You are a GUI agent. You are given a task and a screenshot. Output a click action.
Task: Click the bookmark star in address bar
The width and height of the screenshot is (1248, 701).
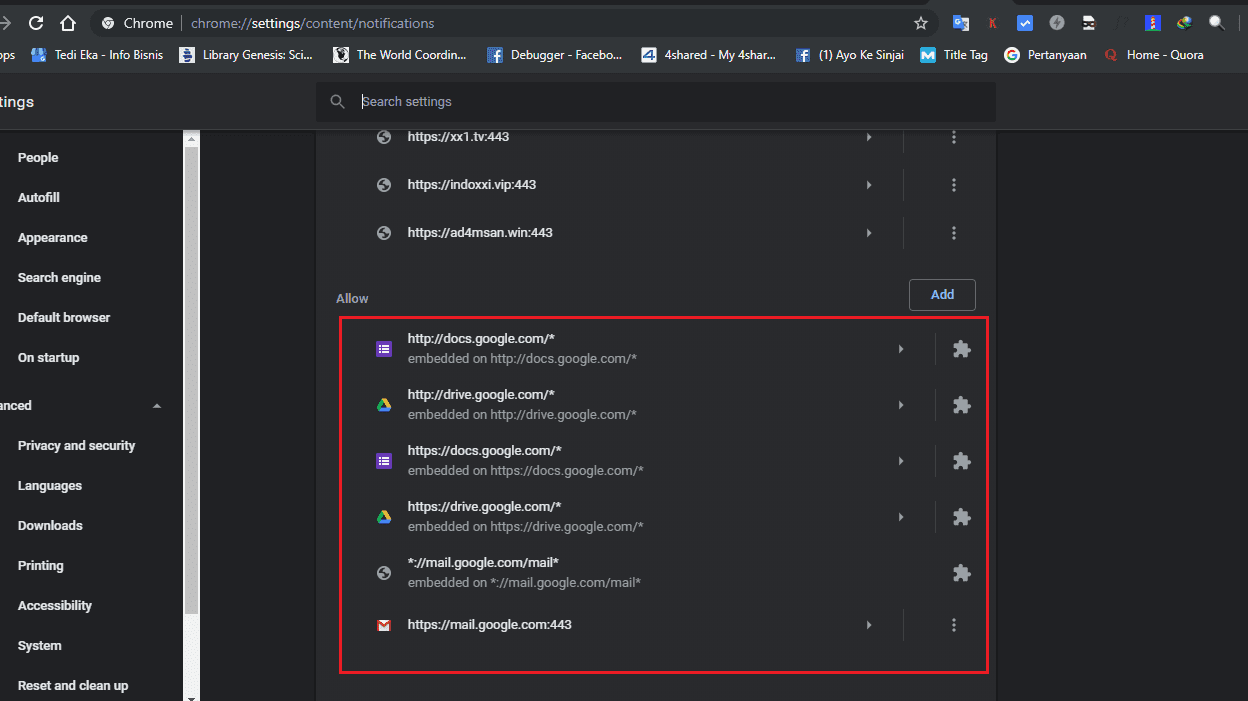tap(920, 23)
